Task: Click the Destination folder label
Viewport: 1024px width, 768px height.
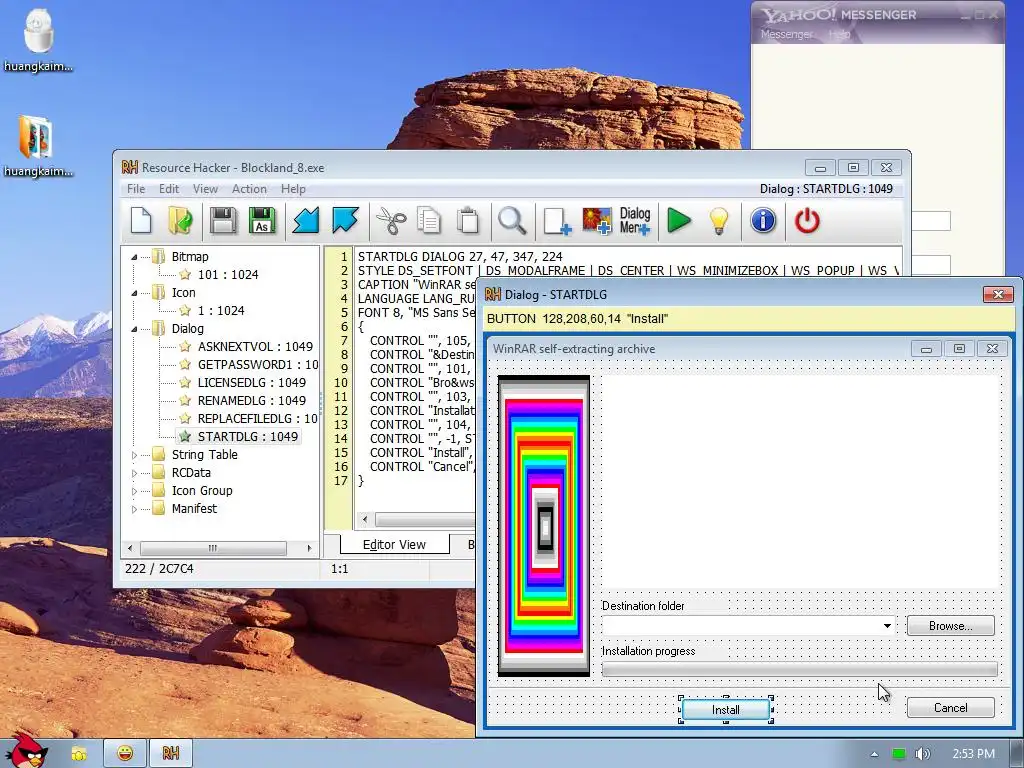Action: click(643, 606)
